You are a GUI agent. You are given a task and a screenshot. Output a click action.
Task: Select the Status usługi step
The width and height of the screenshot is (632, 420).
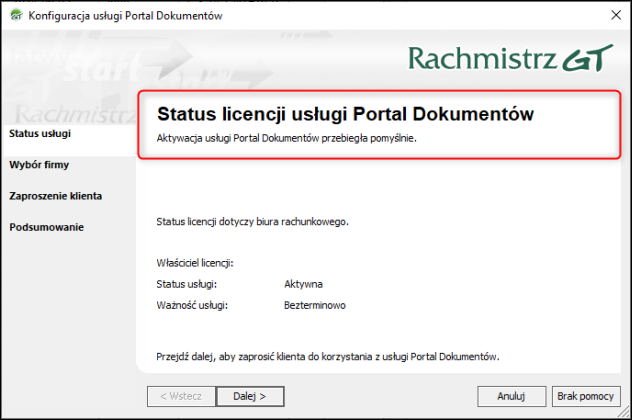pos(40,133)
